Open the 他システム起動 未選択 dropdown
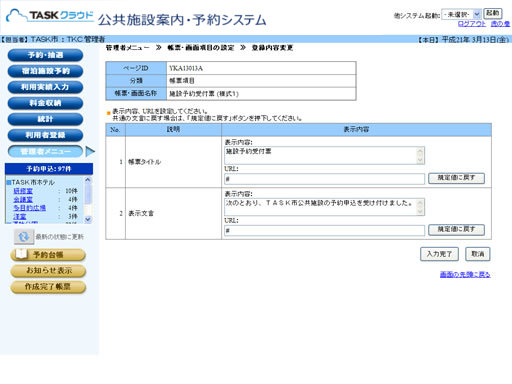This screenshot has width=512, height=384. tap(461, 14)
